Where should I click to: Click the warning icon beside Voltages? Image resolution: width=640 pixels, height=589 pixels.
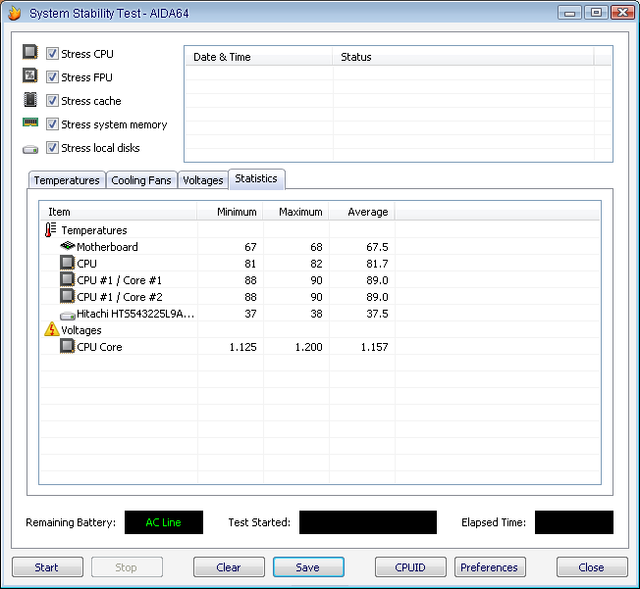click(51, 330)
